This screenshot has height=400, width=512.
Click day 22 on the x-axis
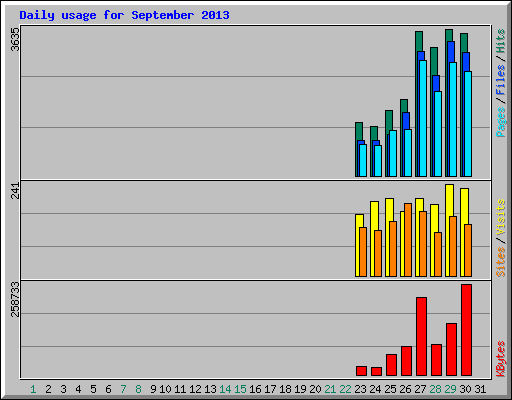pos(345,389)
